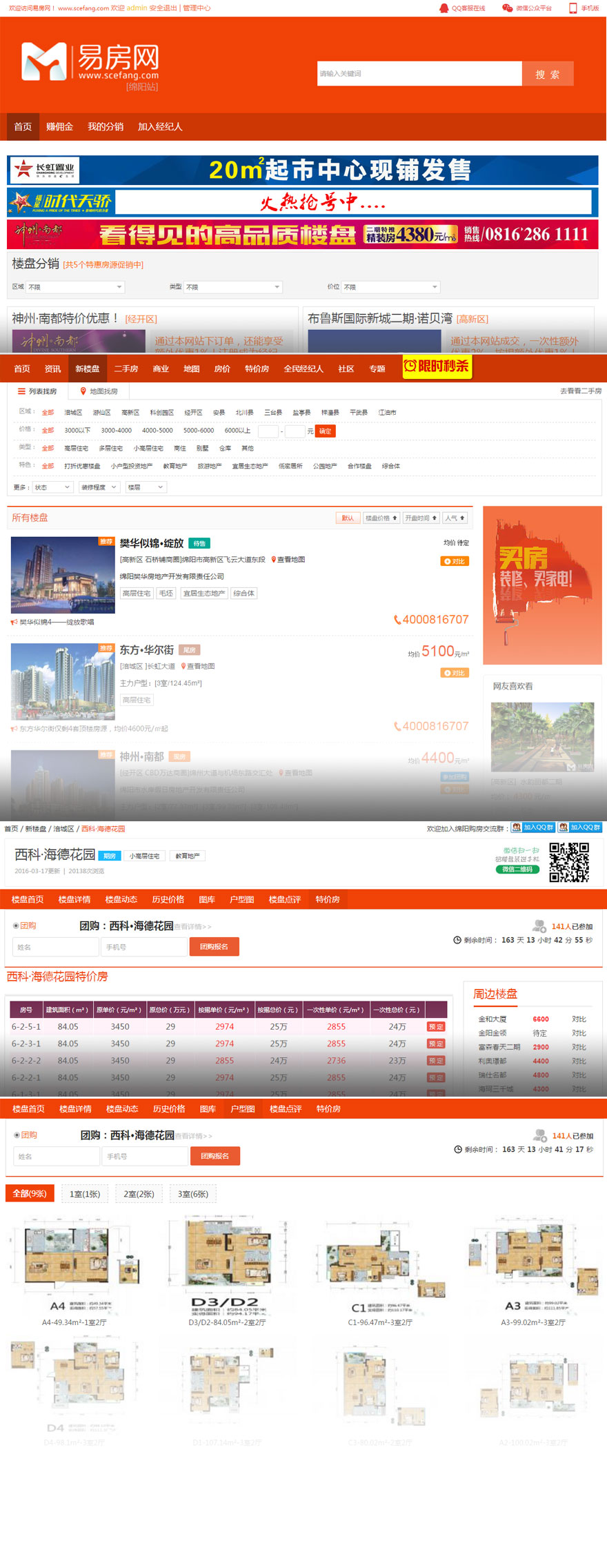Toggle the 楼盘价格 sort arrow
The width and height of the screenshot is (607, 1568).
coord(382,518)
